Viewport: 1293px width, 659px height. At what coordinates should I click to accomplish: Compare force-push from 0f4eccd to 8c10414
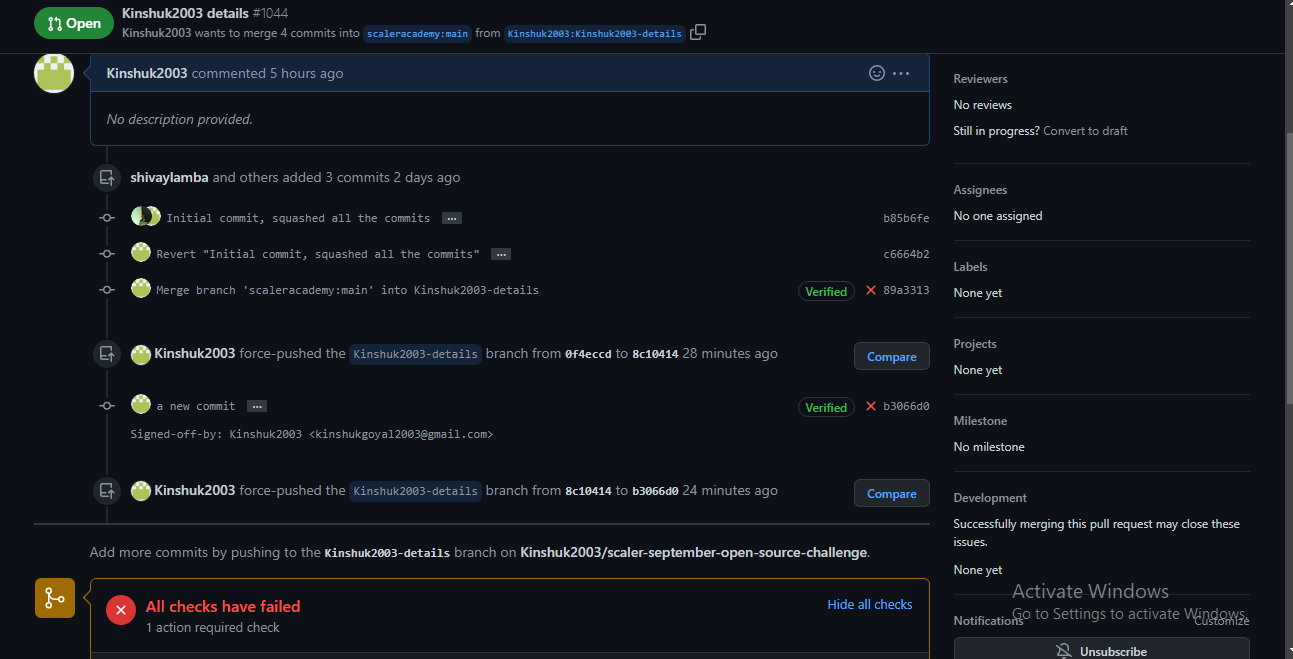892,356
